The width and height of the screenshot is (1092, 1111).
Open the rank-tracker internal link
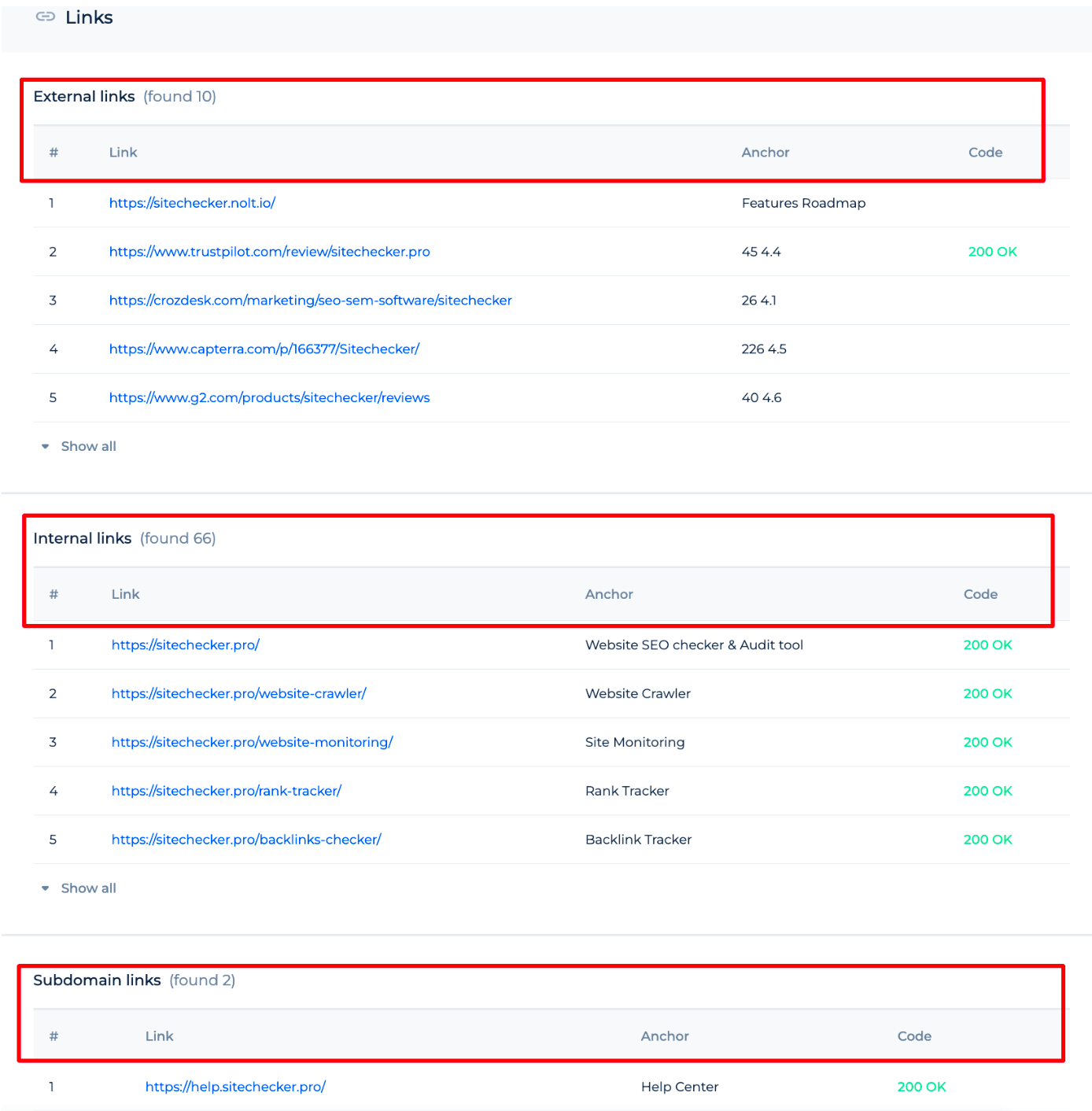click(x=227, y=792)
